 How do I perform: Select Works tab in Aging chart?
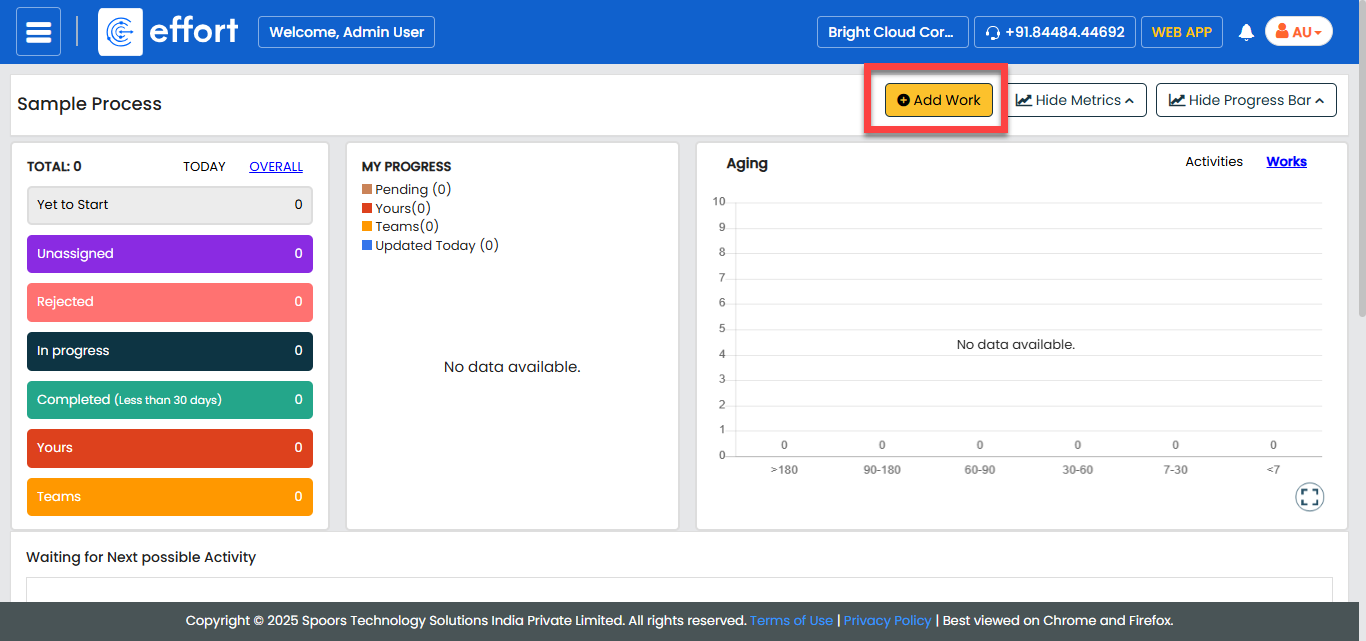click(1286, 162)
